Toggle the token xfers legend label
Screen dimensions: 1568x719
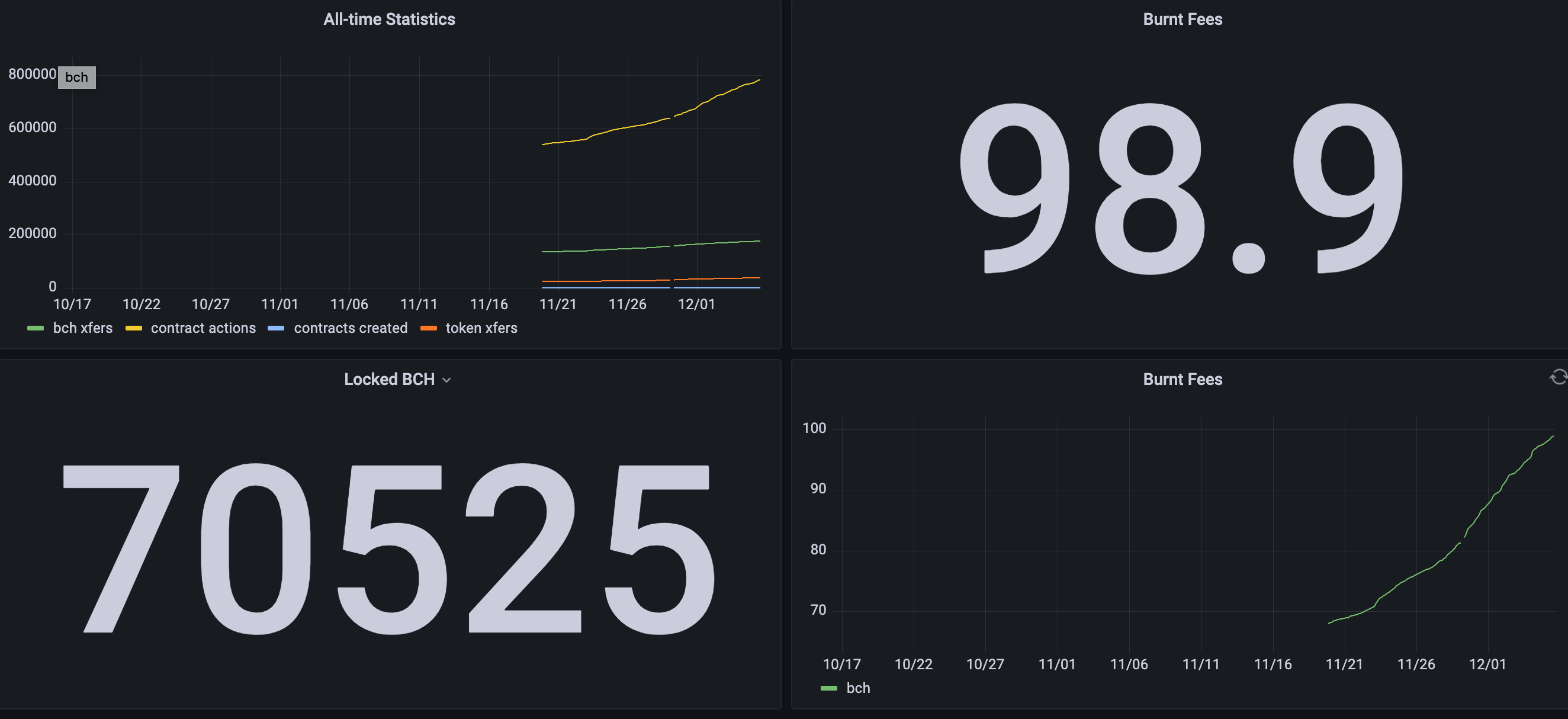click(x=481, y=328)
